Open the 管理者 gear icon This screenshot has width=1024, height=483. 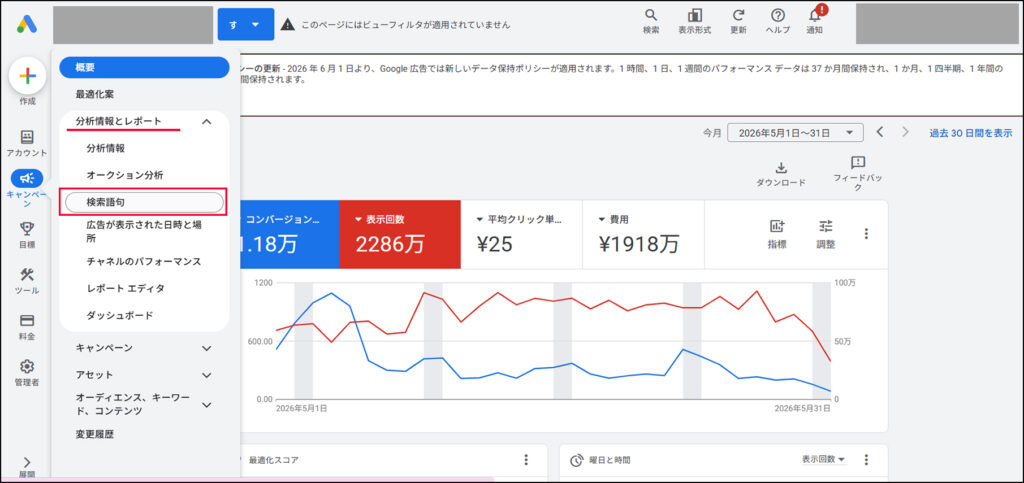[27, 366]
